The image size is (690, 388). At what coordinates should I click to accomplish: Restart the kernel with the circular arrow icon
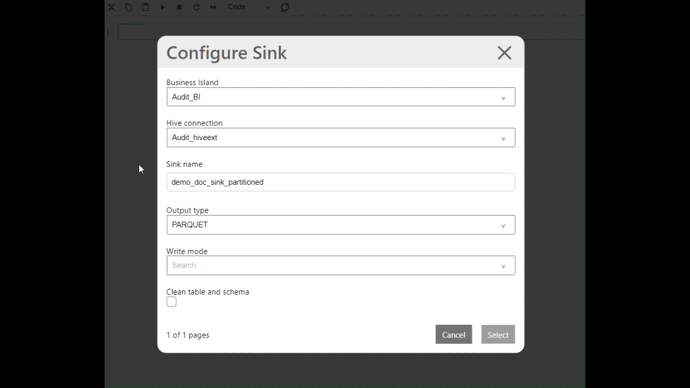click(196, 7)
